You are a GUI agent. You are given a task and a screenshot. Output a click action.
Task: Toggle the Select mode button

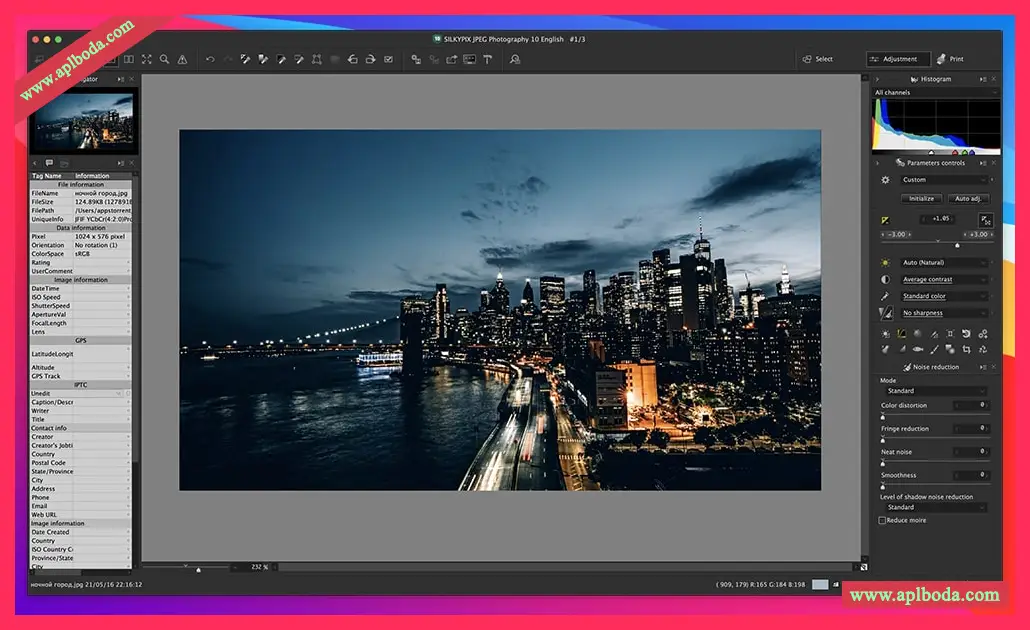(x=816, y=59)
